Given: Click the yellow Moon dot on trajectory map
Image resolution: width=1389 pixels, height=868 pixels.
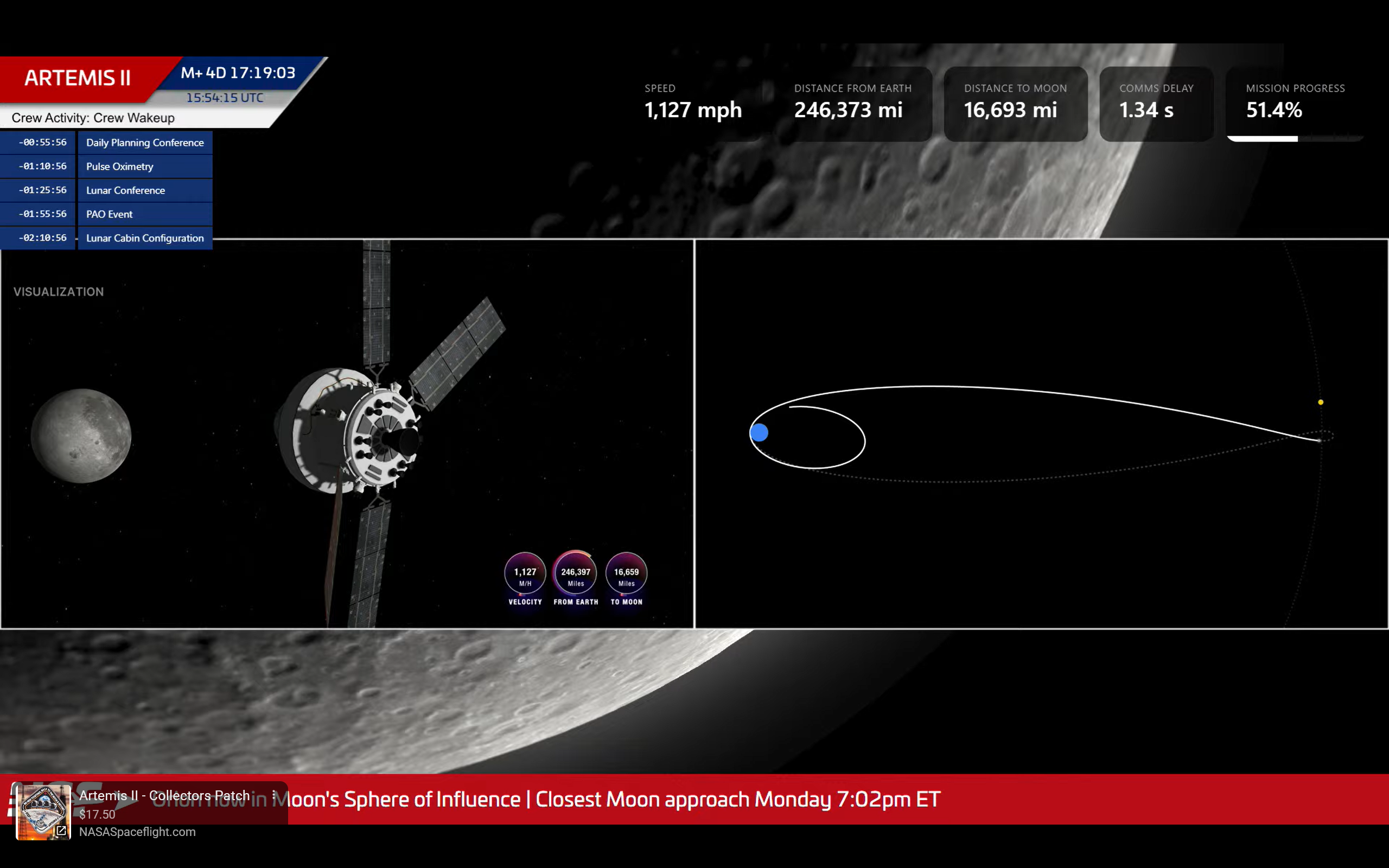Looking at the screenshot, I should [x=1321, y=403].
